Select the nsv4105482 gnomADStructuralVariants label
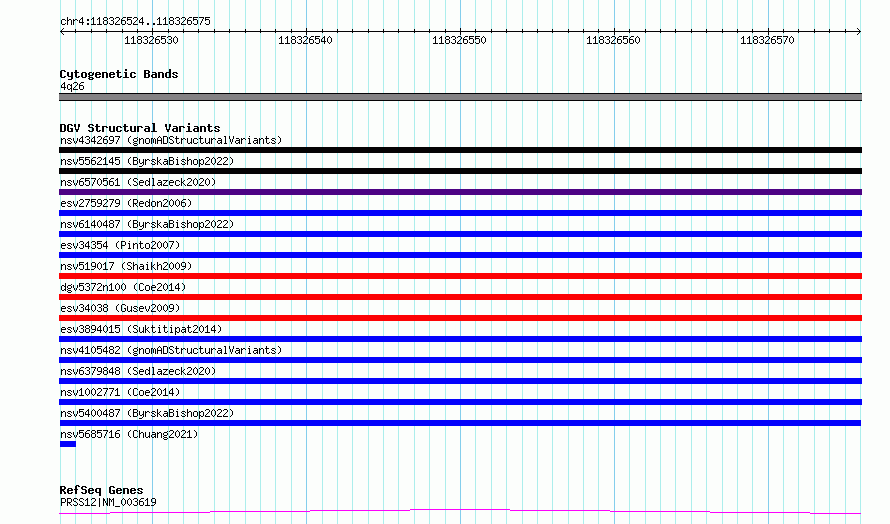The height and width of the screenshot is (524, 890). click(x=171, y=350)
